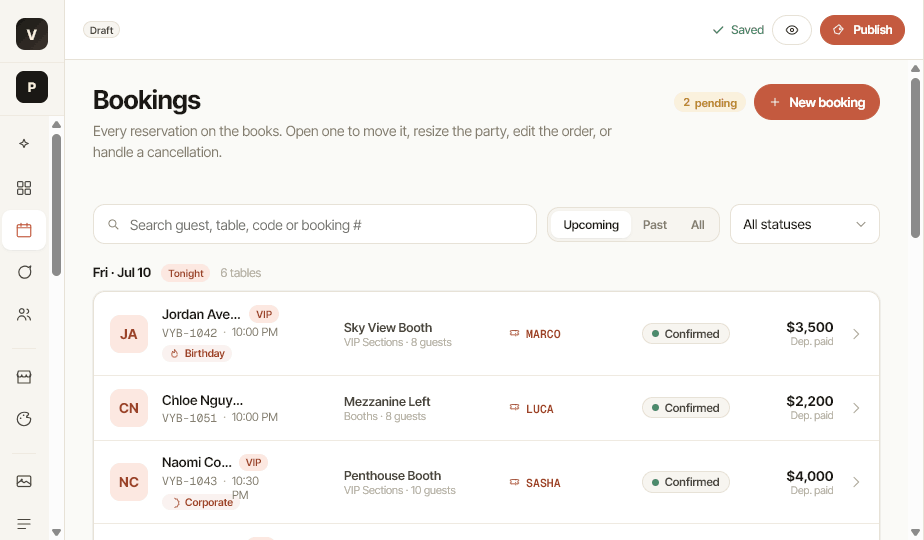Click the 6 tables count label
Viewport: 924px width, 540px height.
click(x=240, y=273)
